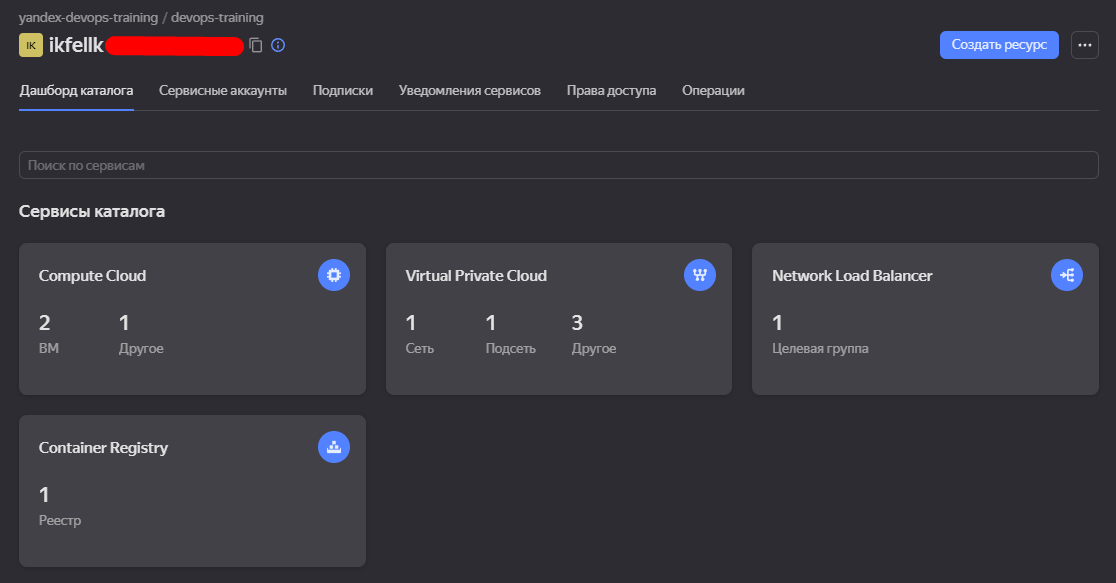Click the 3 Другое counter in Virtual Private Cloud

coord(594,334)
